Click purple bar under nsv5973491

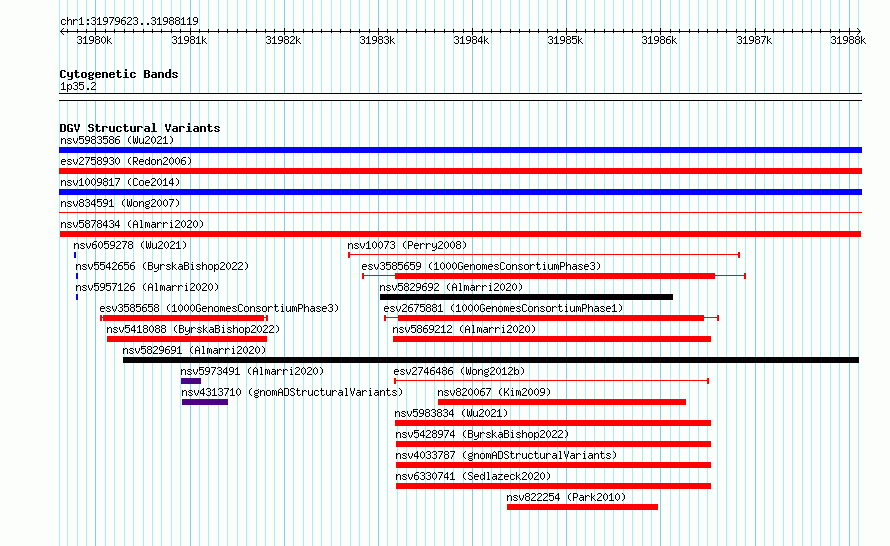point(191,381)
